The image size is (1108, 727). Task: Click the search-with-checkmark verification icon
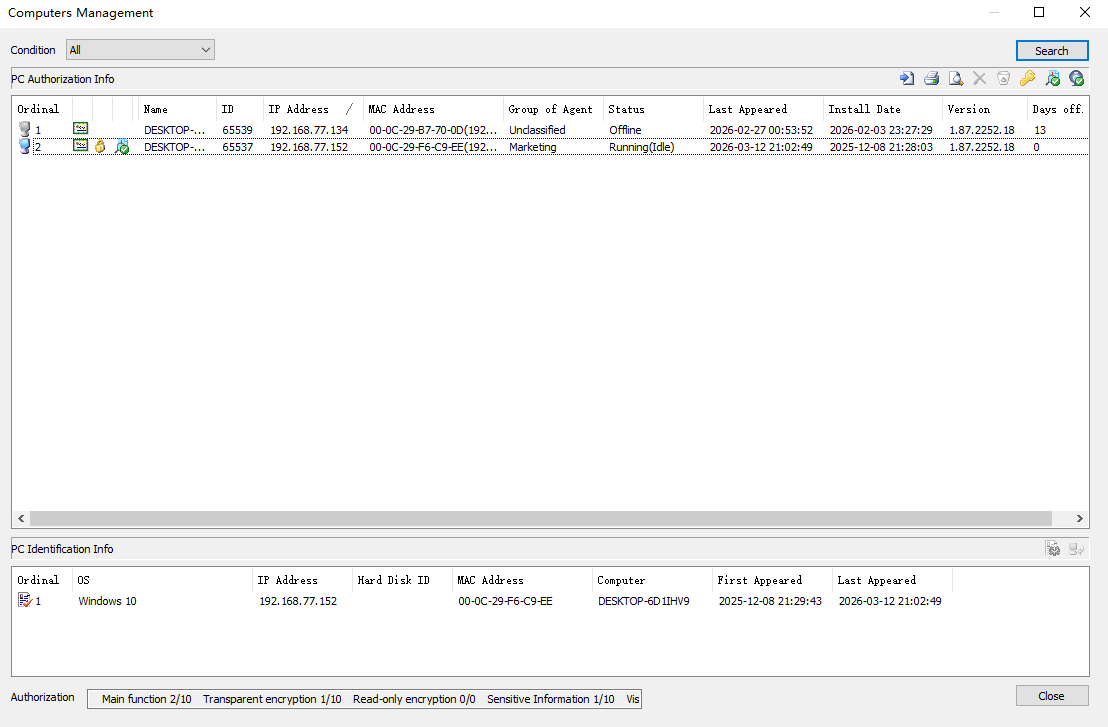click(1052, 78)
